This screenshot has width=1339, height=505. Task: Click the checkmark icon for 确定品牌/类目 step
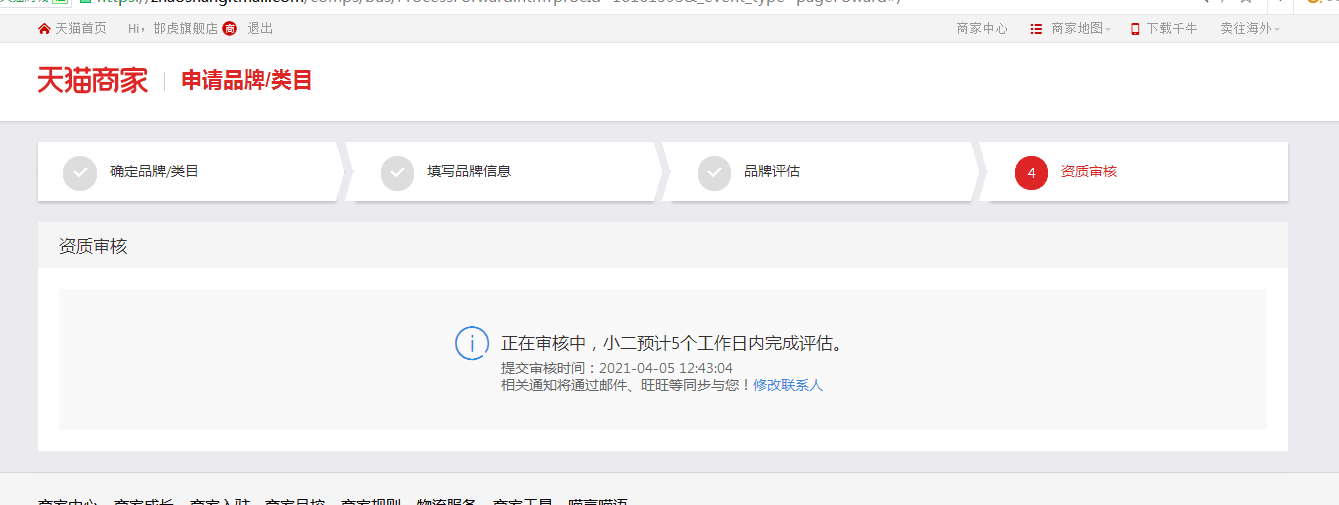click(x=80, y=173)
